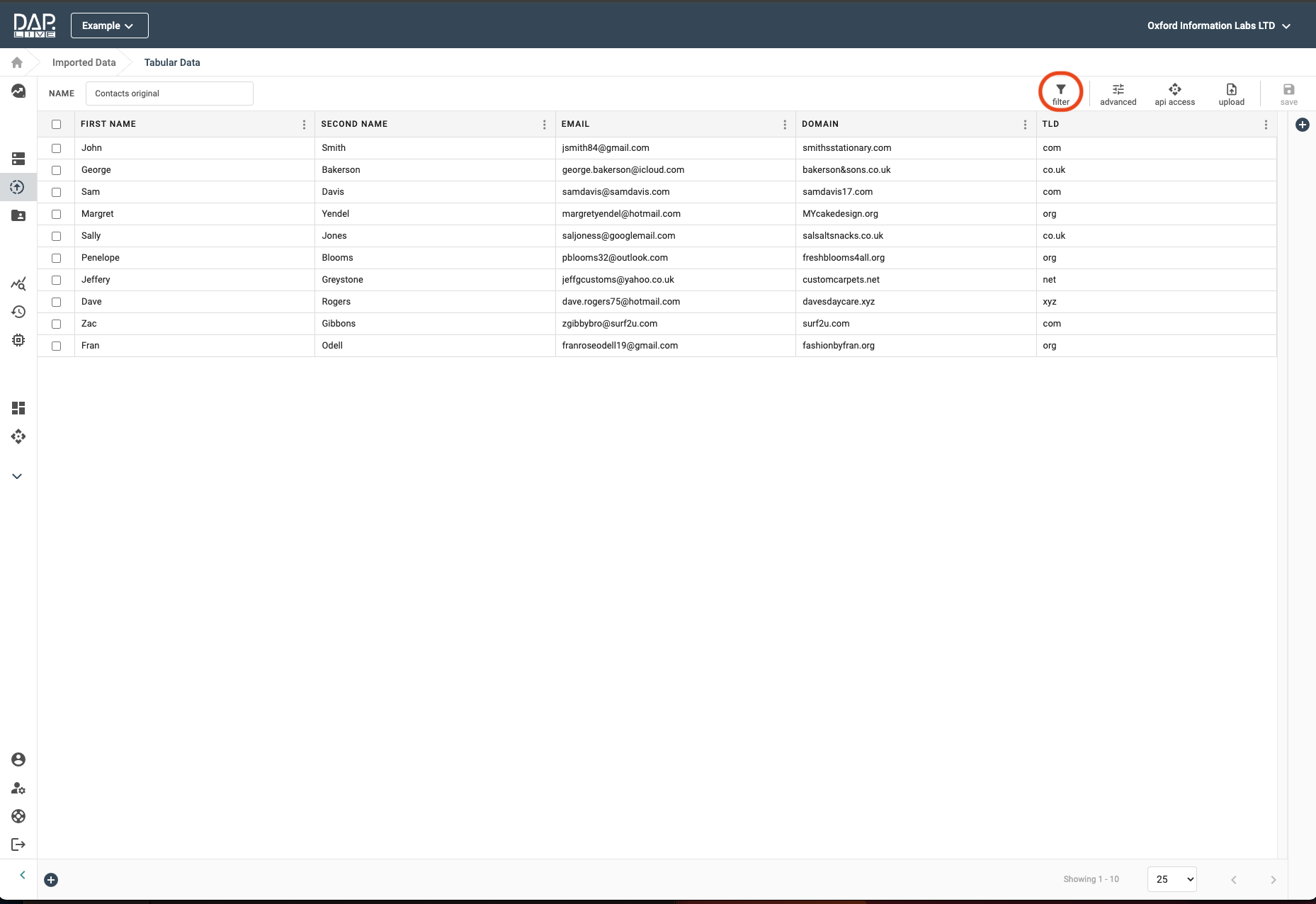The width and height of the screenshot is (1316, 904).
Task: Click the Name input field
Action: coord(169,94)
